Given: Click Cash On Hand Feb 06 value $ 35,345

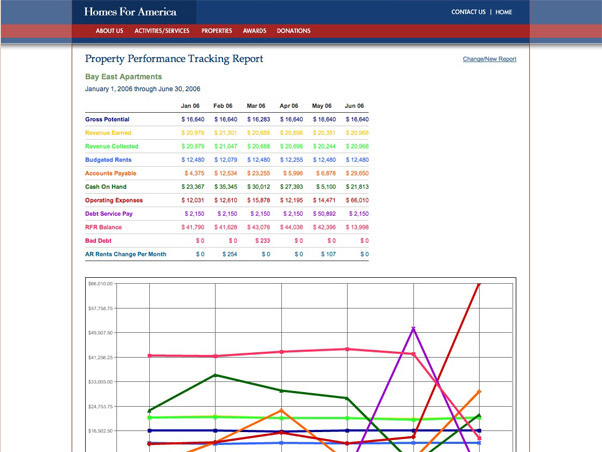Looking at the screenshot, I should [225, 187].
